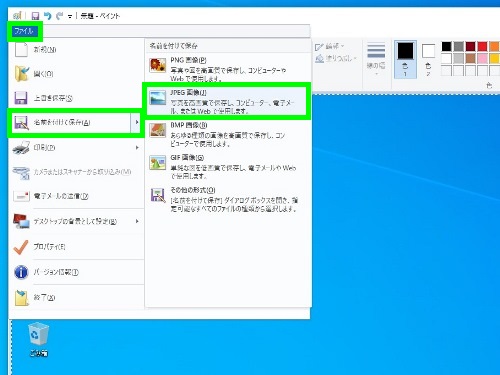Click the 電子メールの送信 envelope icon

click(21, 196)
